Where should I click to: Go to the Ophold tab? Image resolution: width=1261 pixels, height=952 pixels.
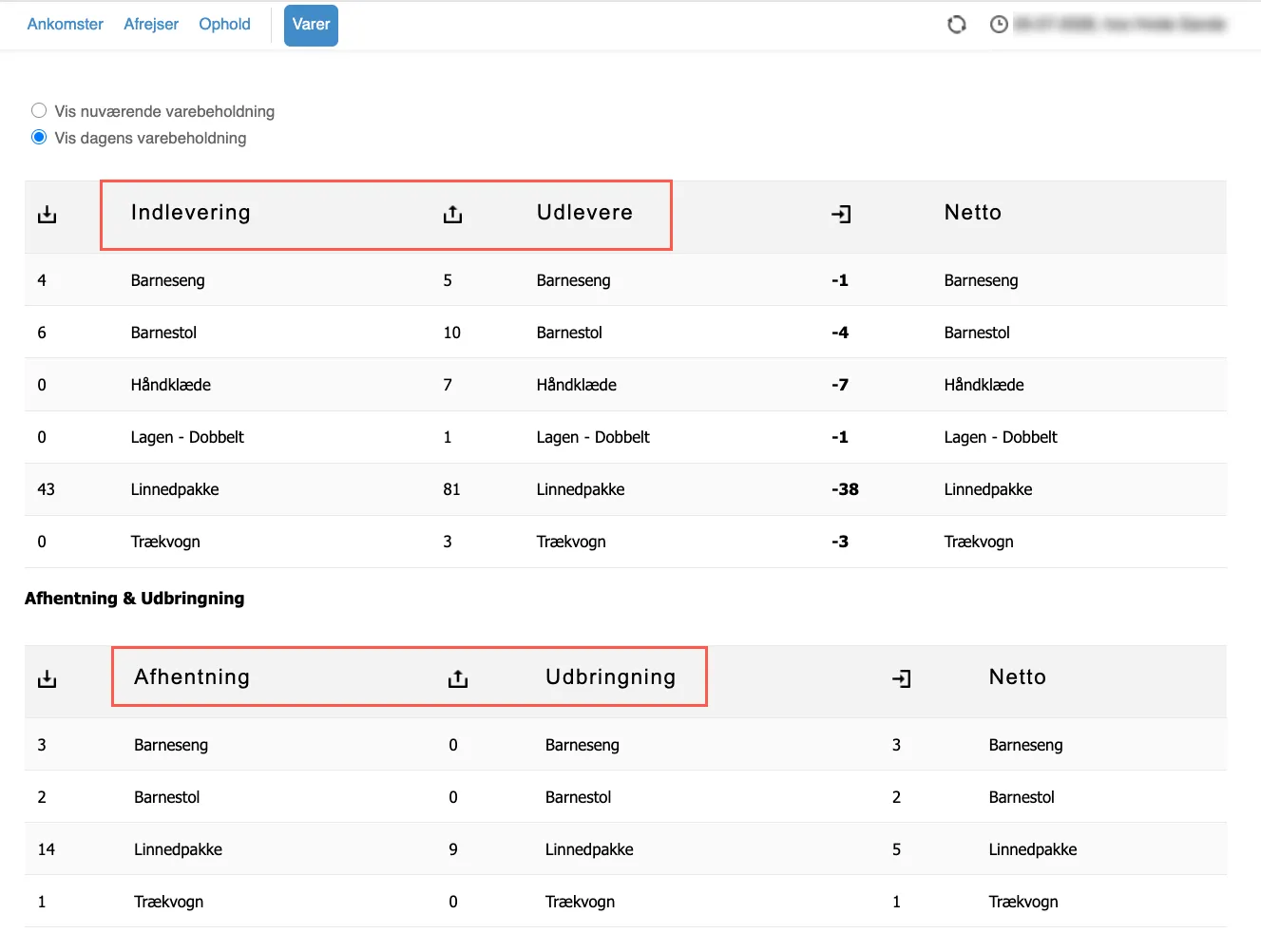(224, 25)
